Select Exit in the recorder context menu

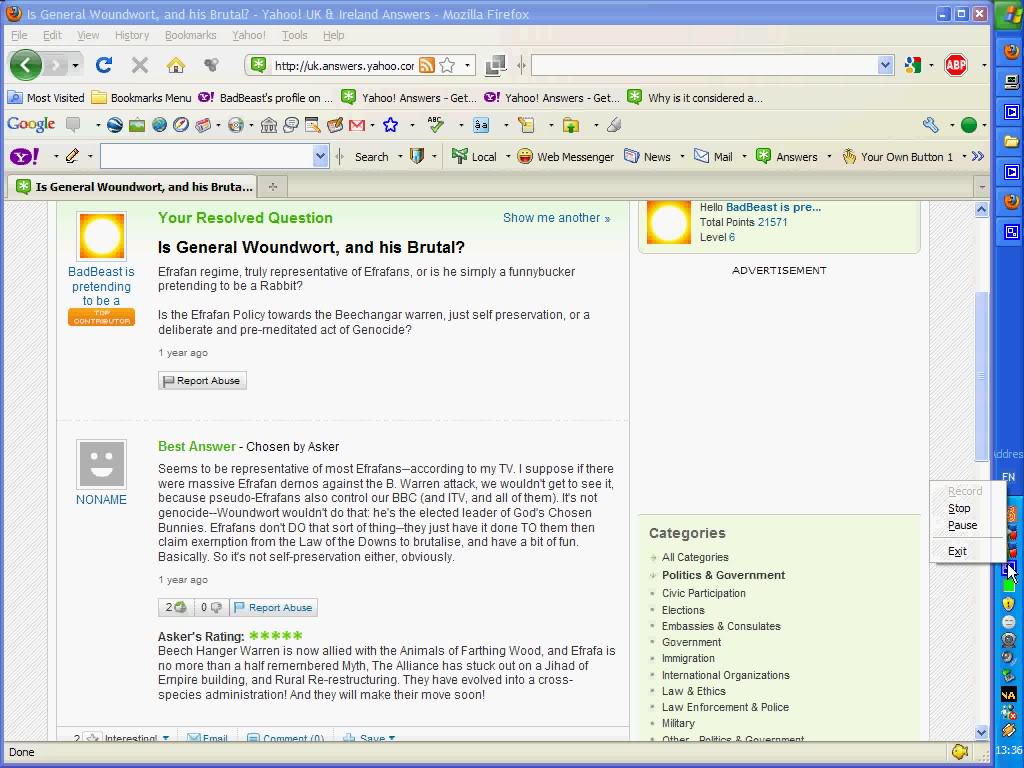(957, 551)
